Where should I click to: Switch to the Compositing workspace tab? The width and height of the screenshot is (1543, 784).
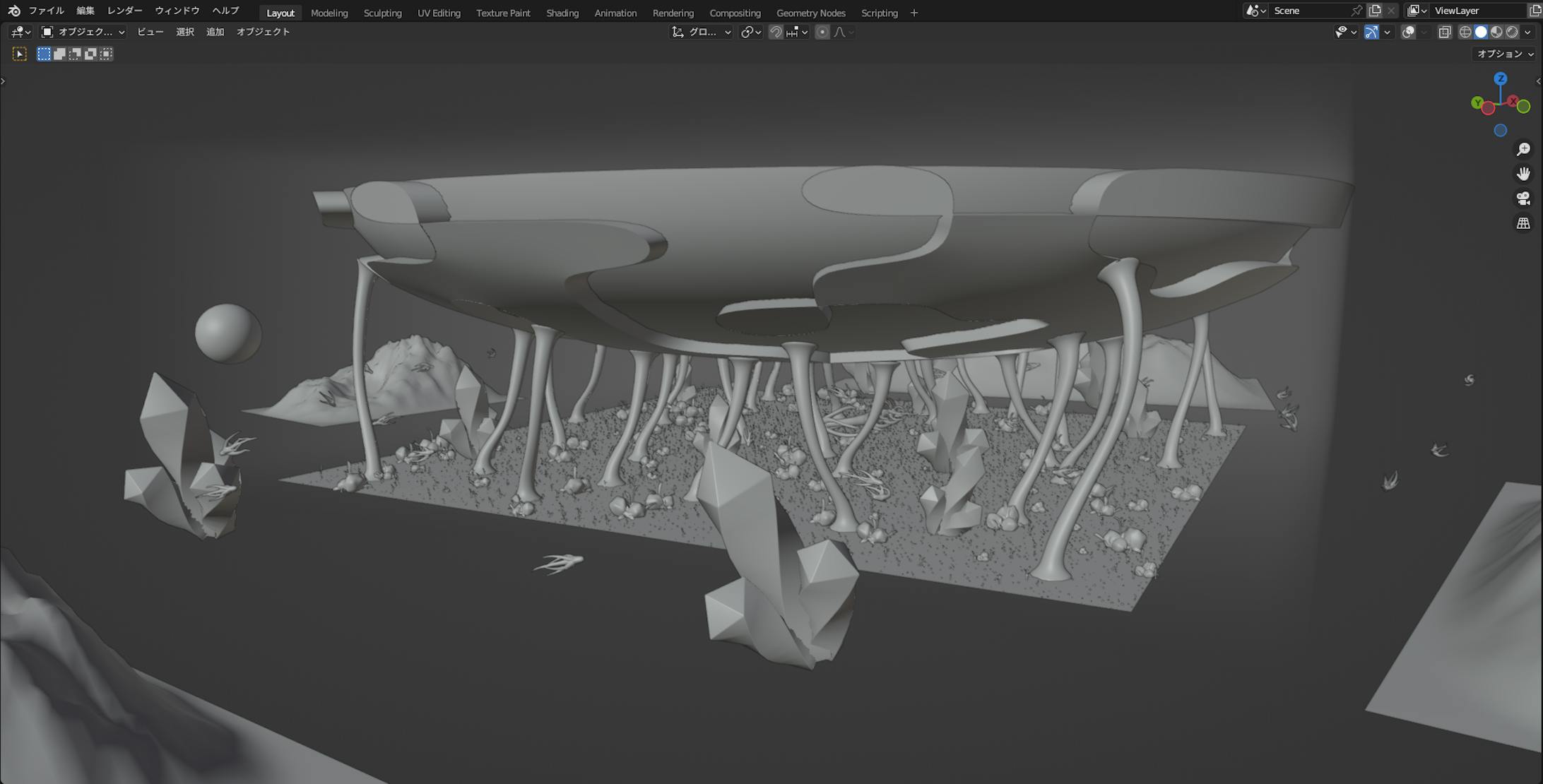pos(735,13)
